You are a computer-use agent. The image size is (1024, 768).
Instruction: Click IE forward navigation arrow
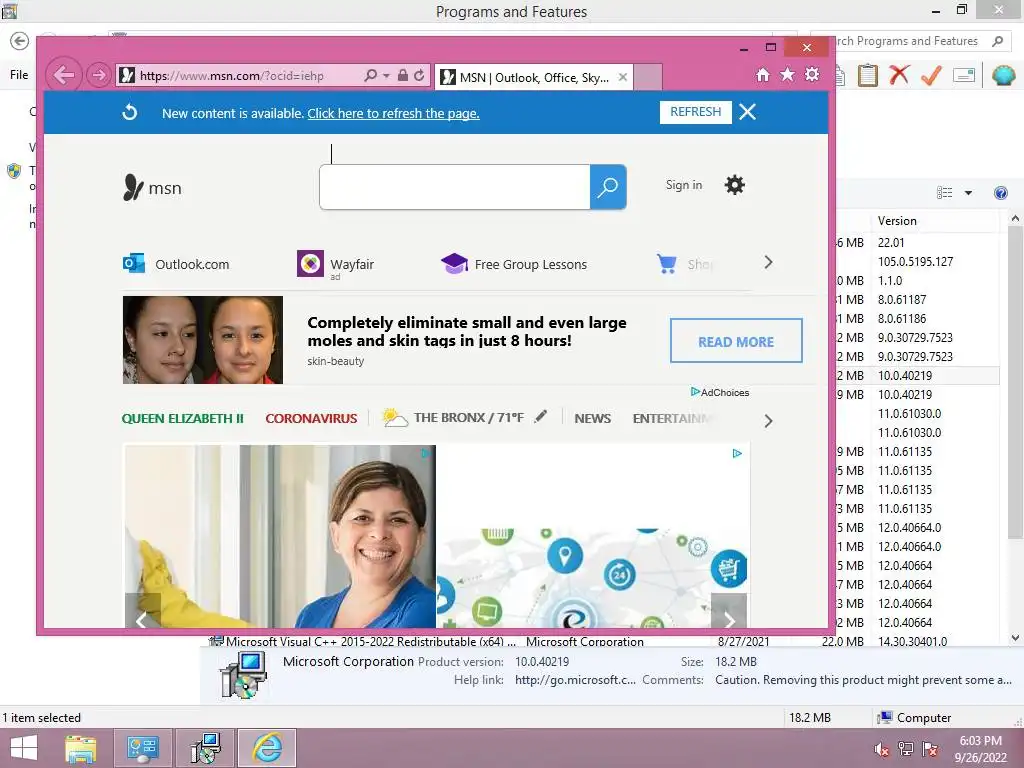tap(99, 76)
